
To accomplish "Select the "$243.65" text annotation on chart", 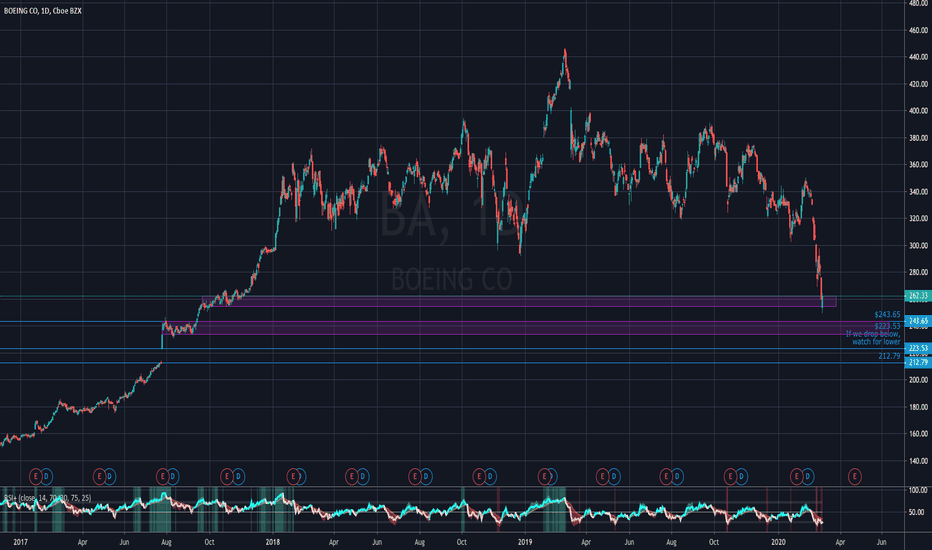I will 887,314.
